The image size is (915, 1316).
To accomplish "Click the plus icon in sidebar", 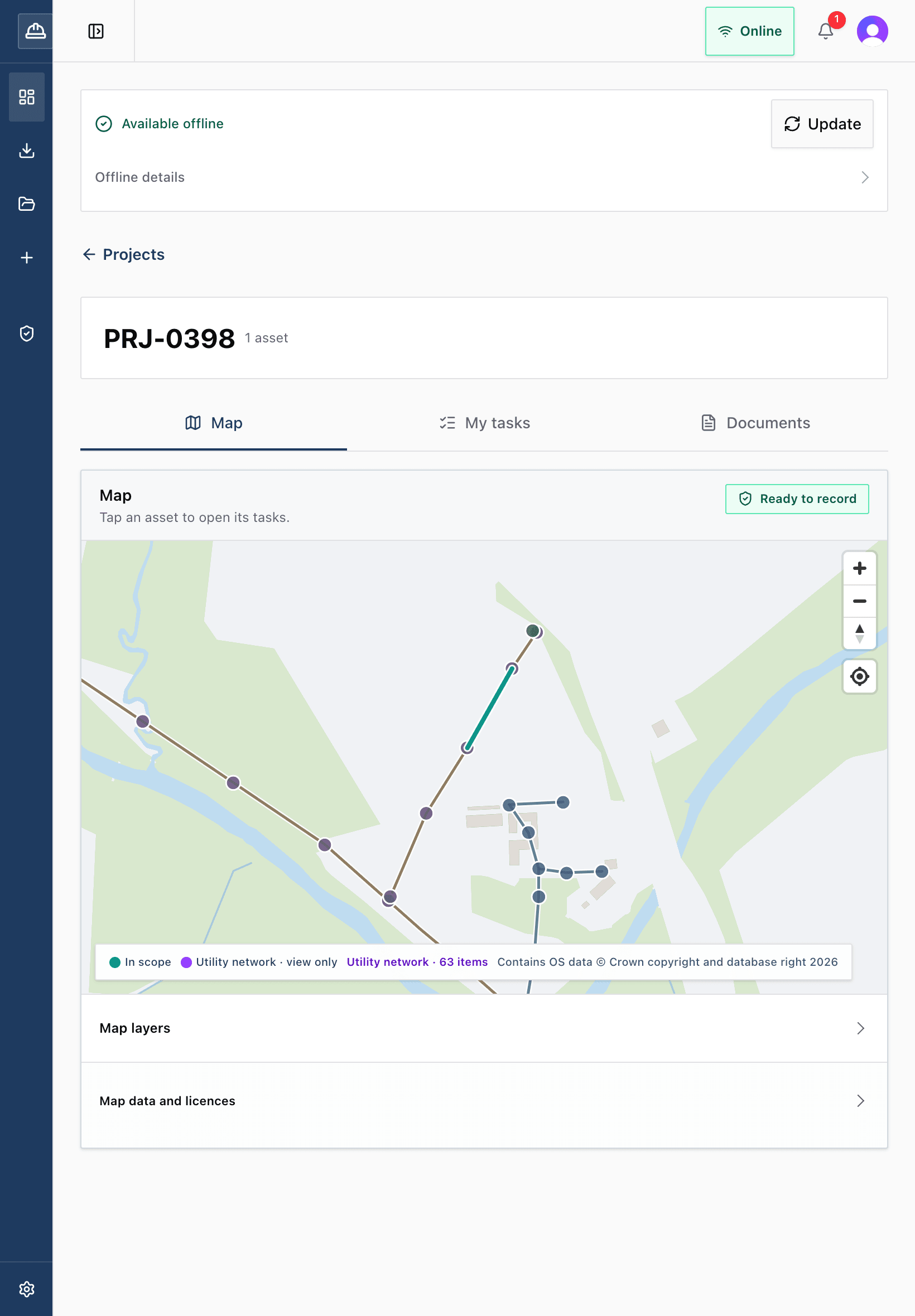I will click(26, 258).
